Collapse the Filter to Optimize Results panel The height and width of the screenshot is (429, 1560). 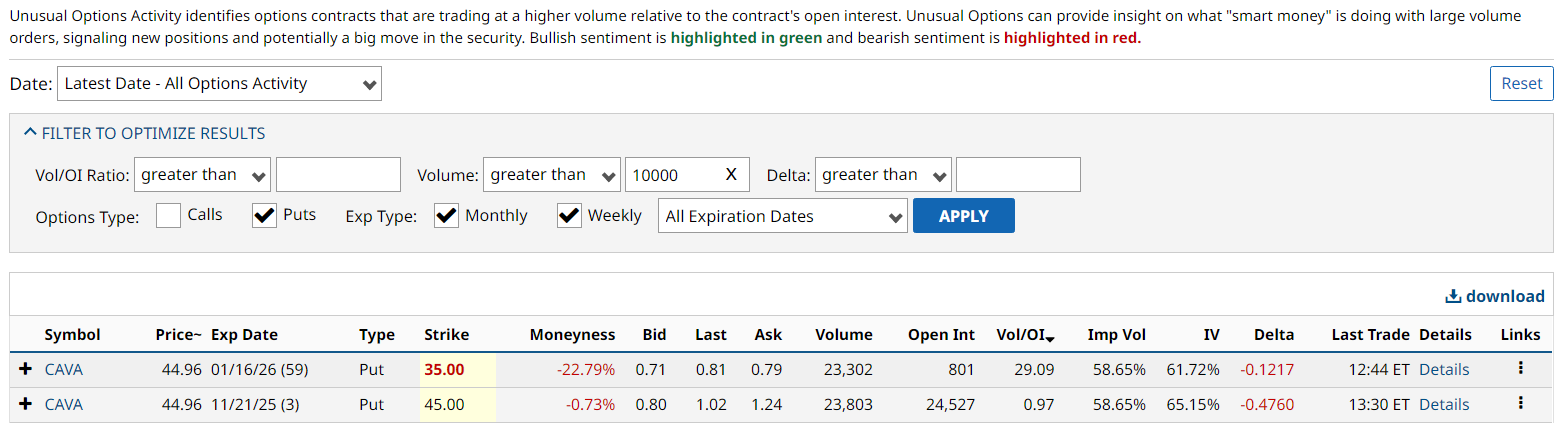point(145,133)
